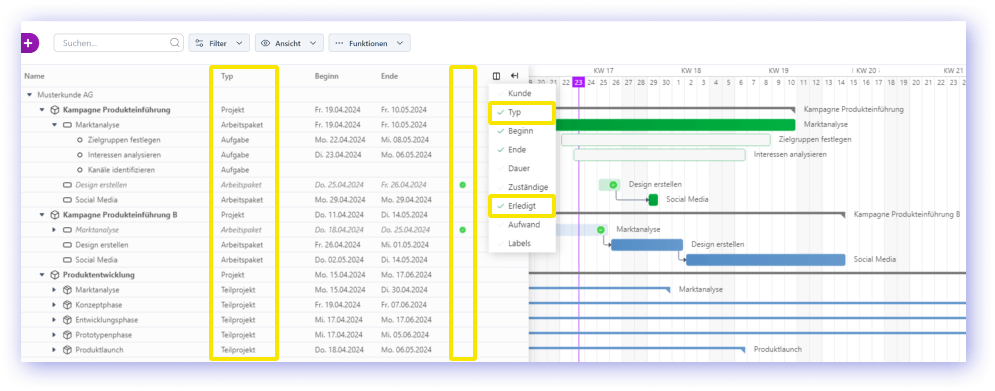995x391 pixels.
Task: Click the purple plus add button
Action: 29,43
